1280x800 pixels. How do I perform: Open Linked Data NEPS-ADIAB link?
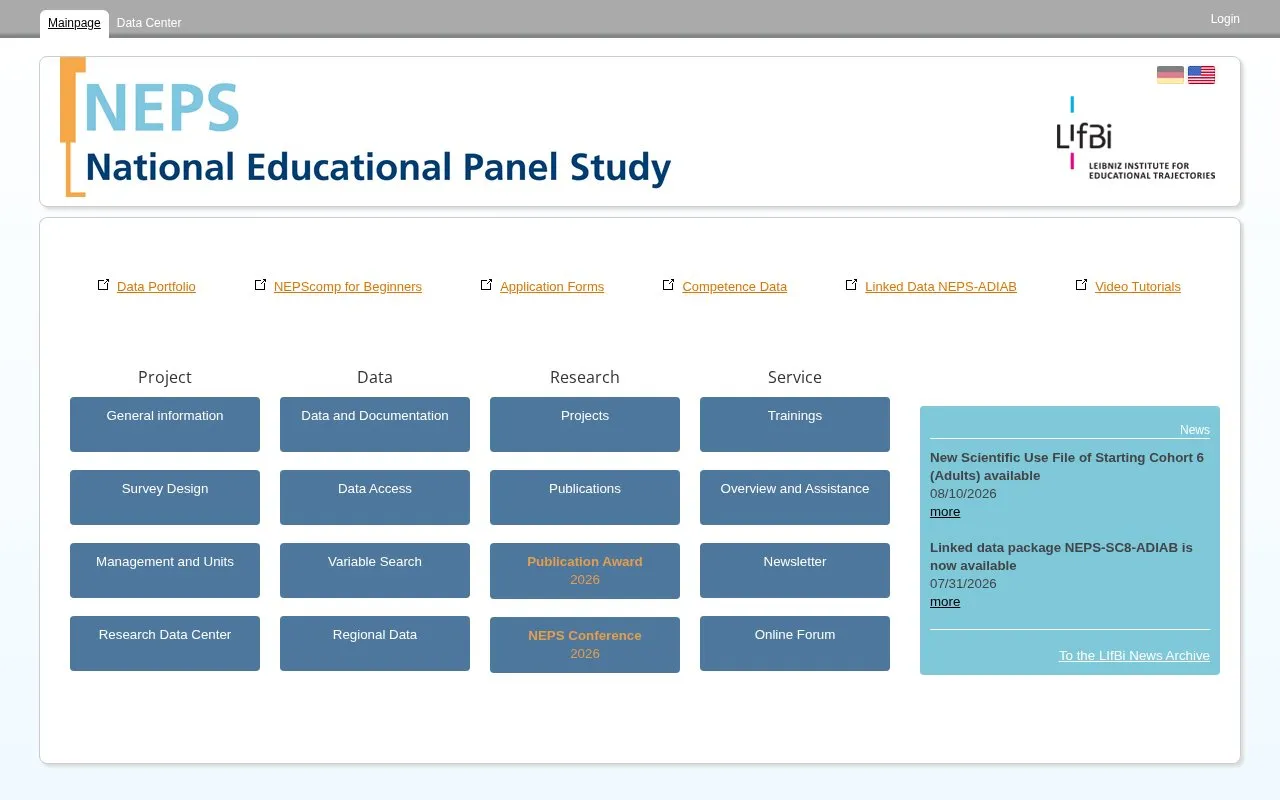[941, 287]
